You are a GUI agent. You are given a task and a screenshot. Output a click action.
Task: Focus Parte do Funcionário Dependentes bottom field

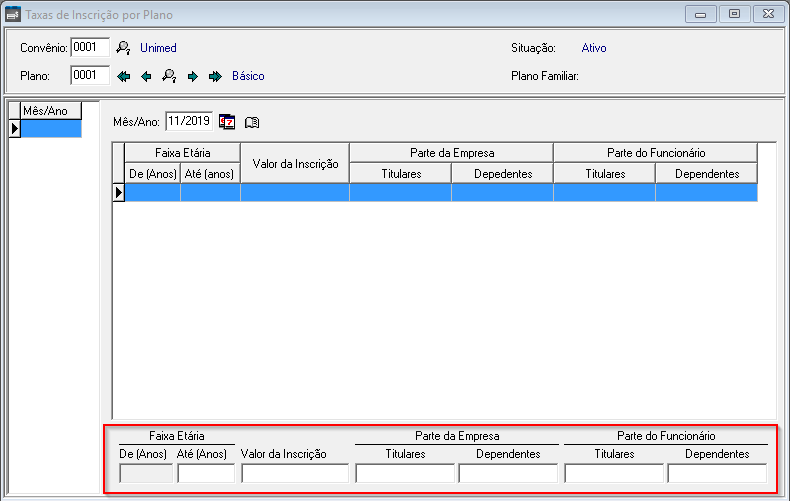(716, 474)
